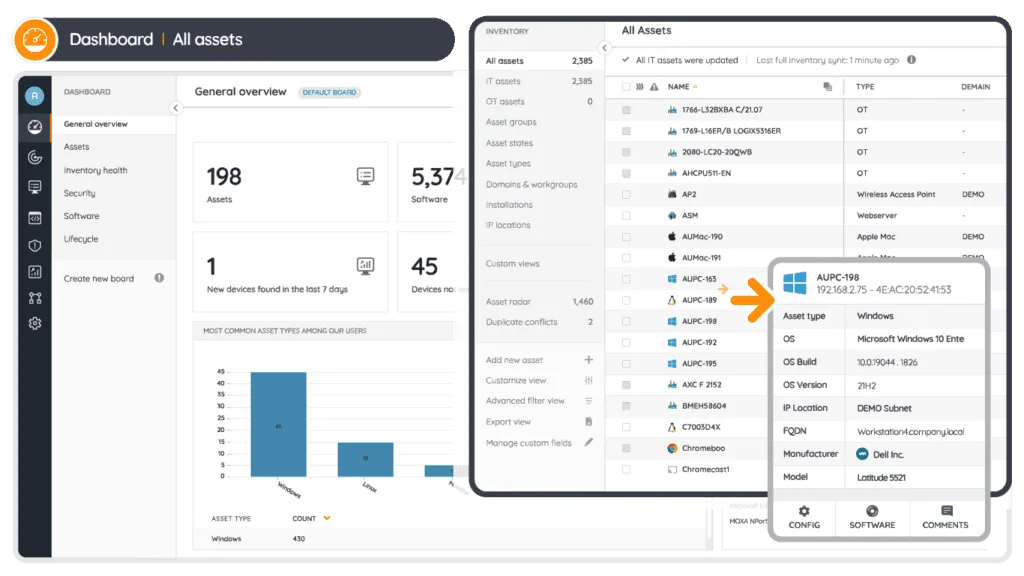Click the Windows bar in the chart

(278, 424)
